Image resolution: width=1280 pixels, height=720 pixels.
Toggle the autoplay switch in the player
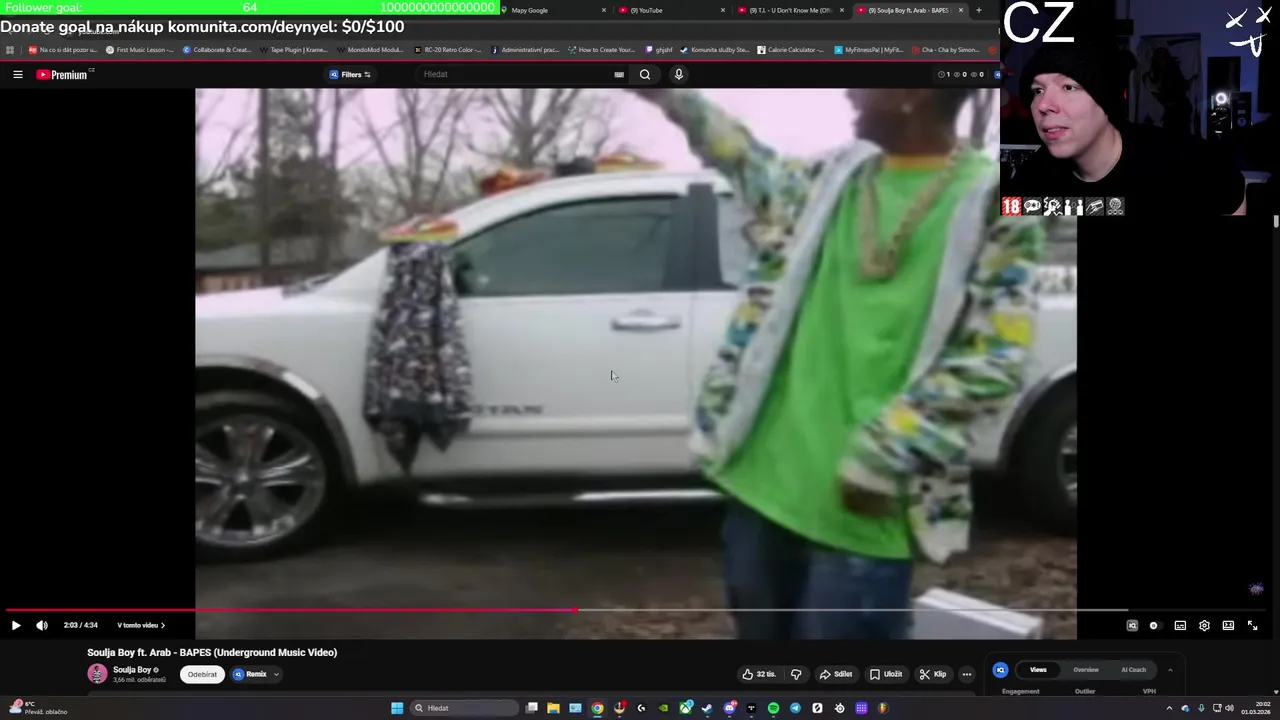[x=1154, y=625]
